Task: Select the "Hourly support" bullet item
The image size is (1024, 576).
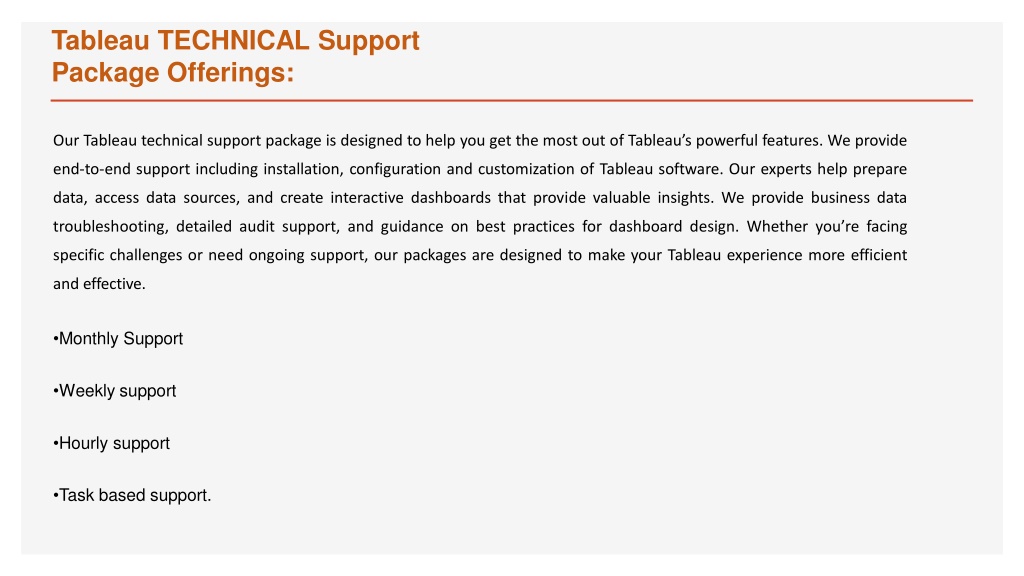Action: [x=112, y=443]
